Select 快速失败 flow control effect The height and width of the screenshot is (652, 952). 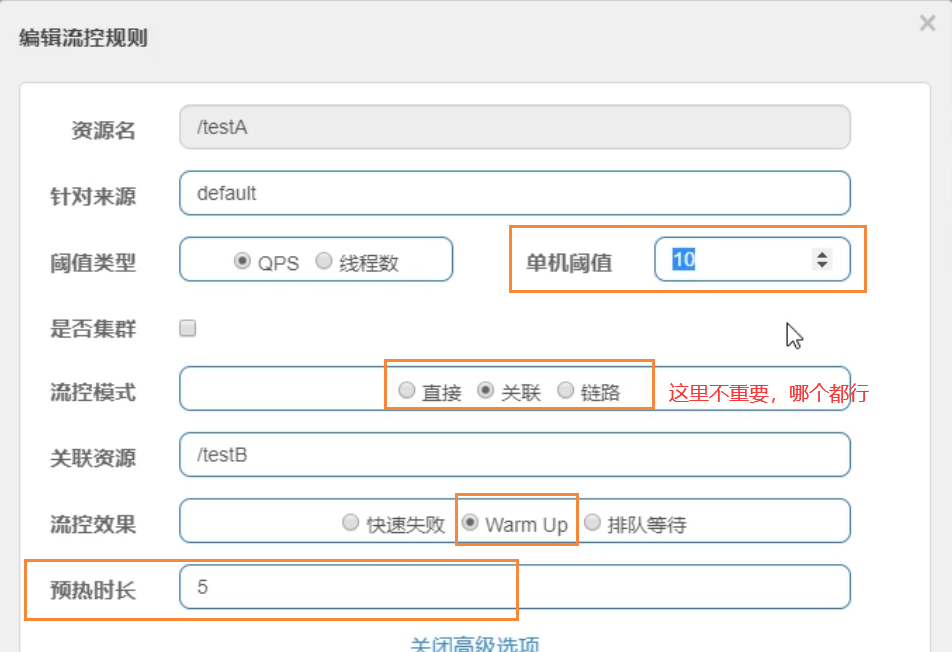pyautogui.click(x=350, y=522)
